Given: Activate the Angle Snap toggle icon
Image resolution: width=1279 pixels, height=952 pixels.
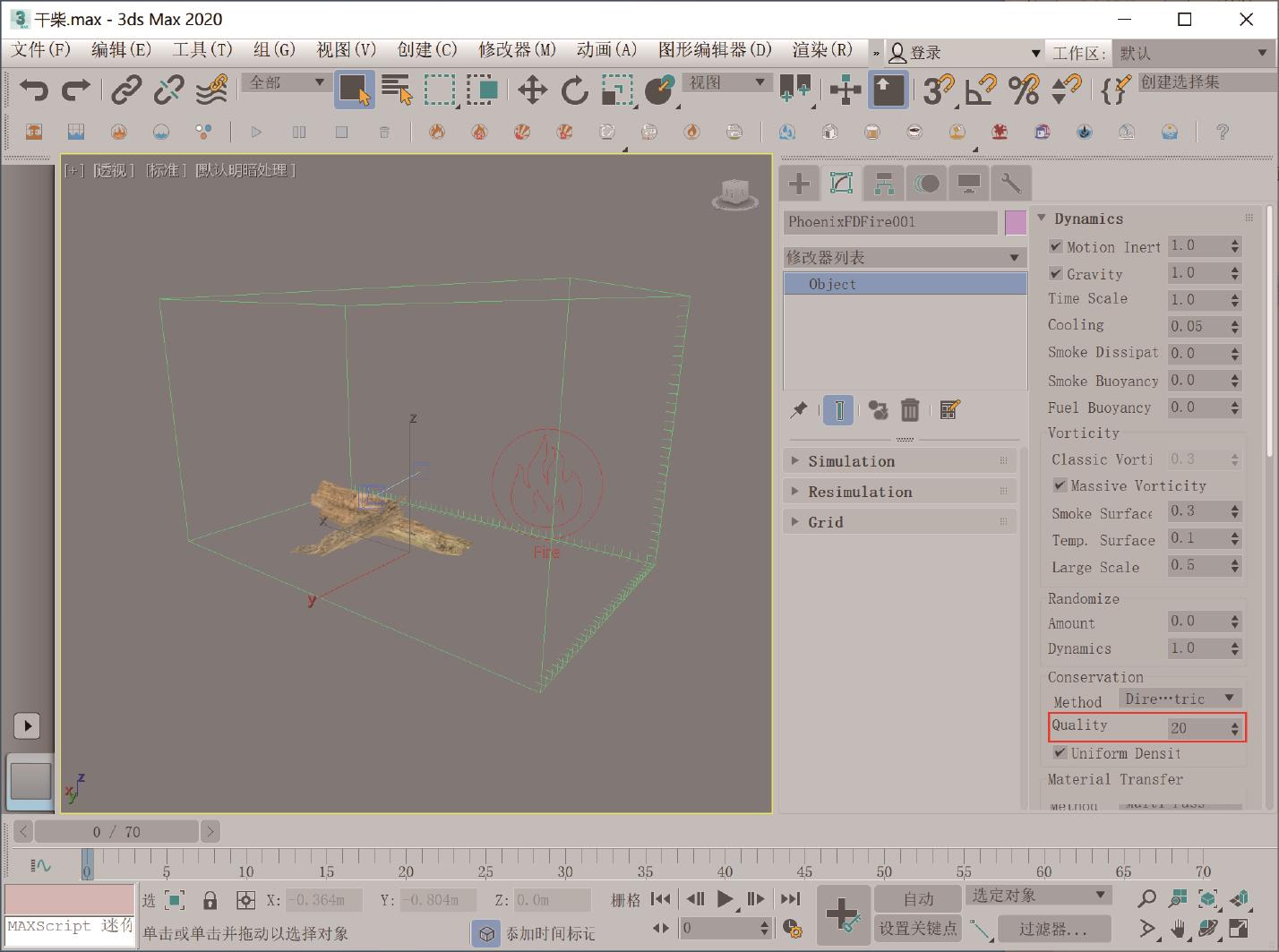Looking at the screenshot, I should (982, 90).
